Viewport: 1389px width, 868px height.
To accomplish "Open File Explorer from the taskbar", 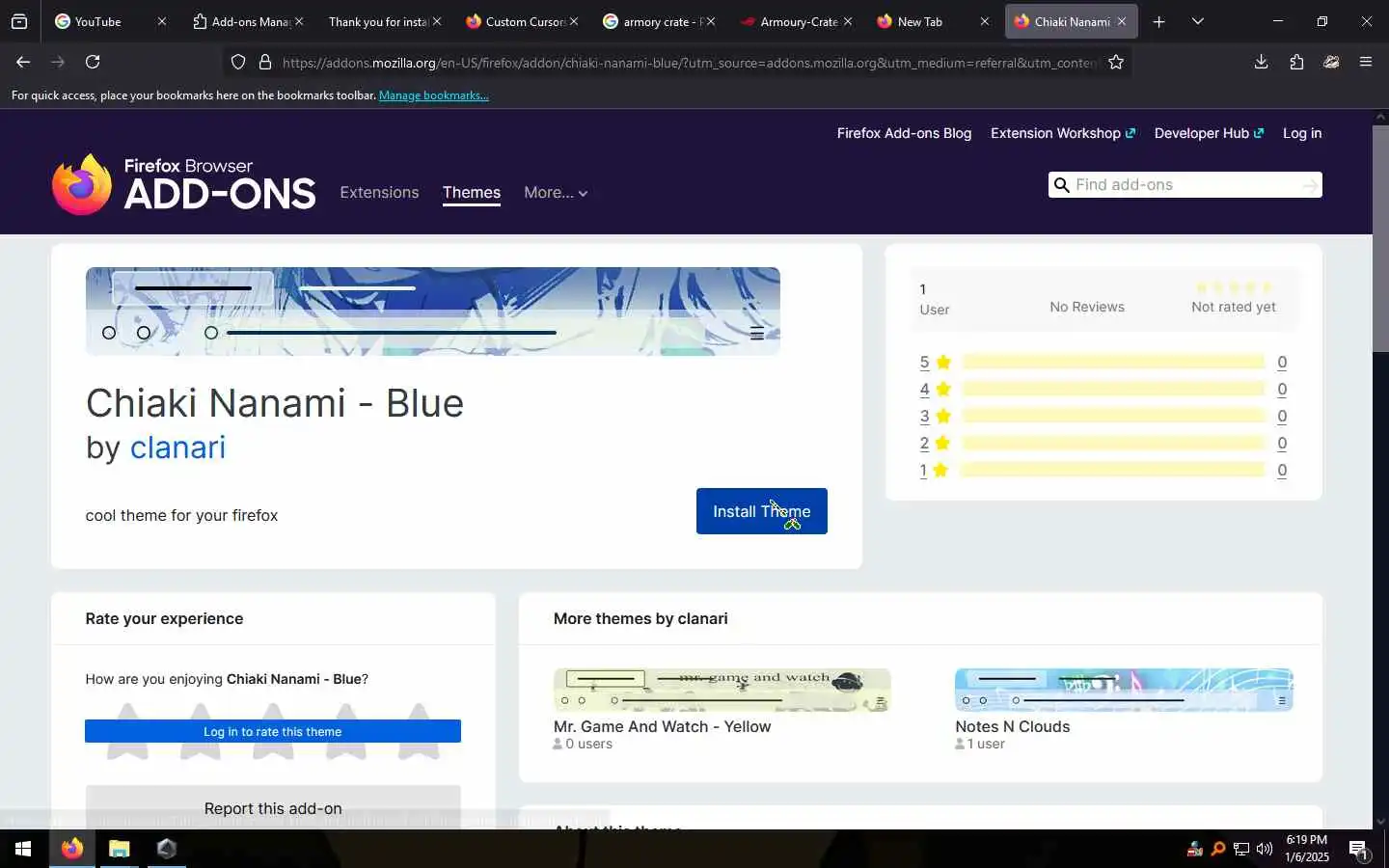I will [120, 849].
